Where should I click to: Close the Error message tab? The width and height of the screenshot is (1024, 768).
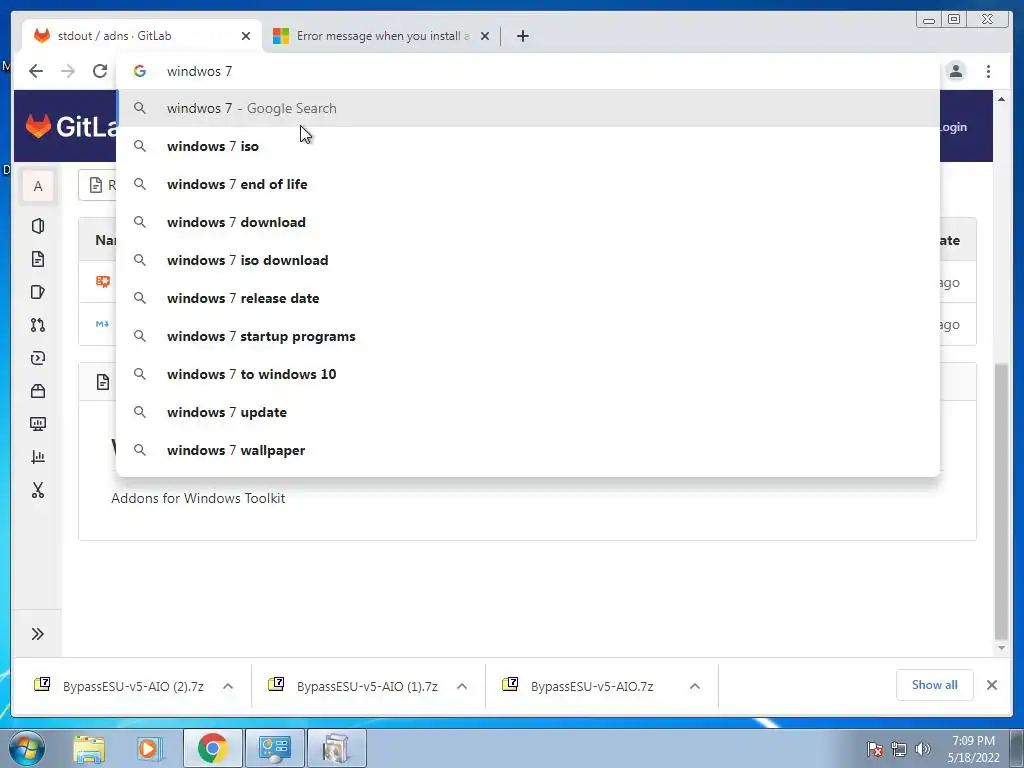pos(485,36)
